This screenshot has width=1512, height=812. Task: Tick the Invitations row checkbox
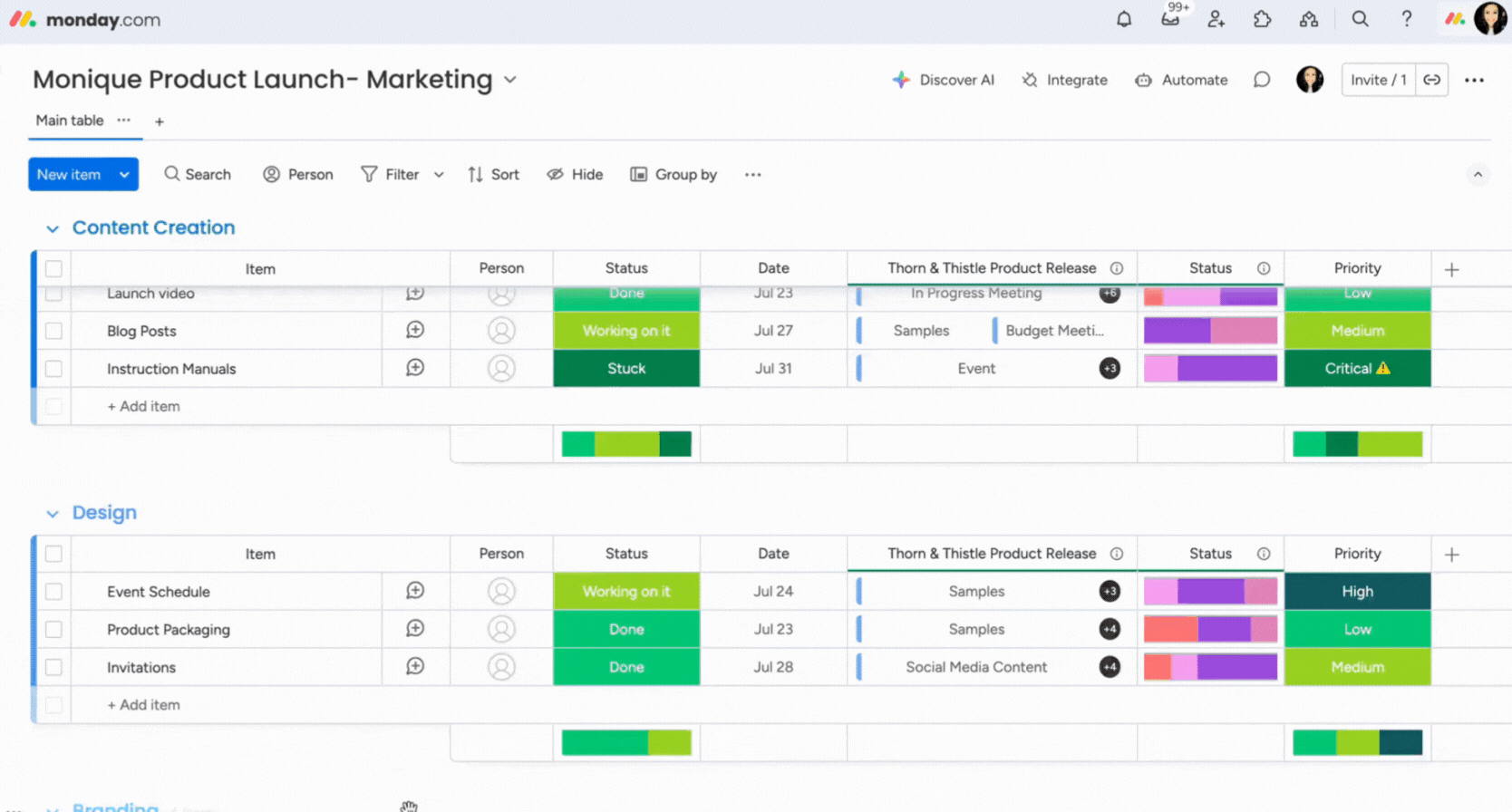click(x=54, y=667)
